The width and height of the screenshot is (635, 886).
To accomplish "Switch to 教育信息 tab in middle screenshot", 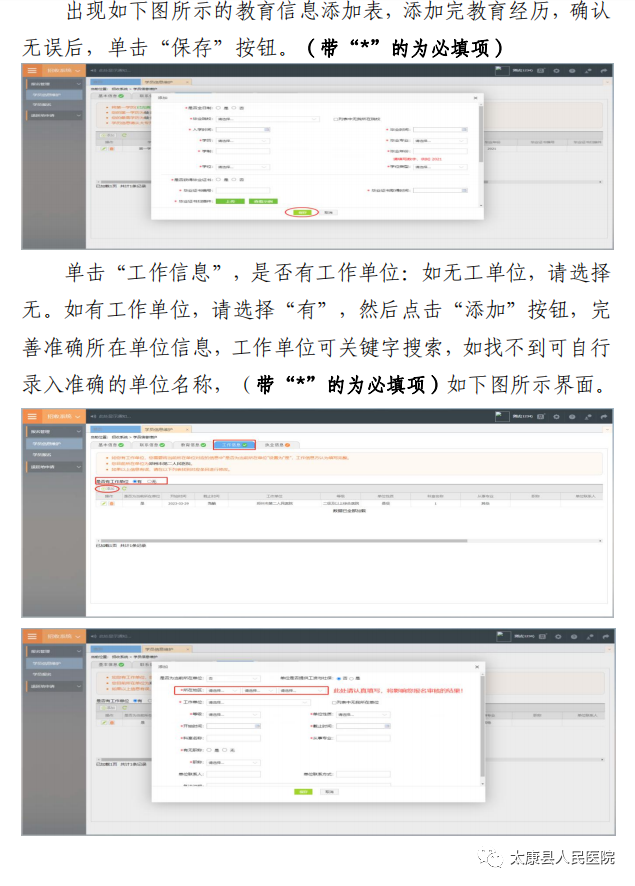I will [x=192, y=445].
